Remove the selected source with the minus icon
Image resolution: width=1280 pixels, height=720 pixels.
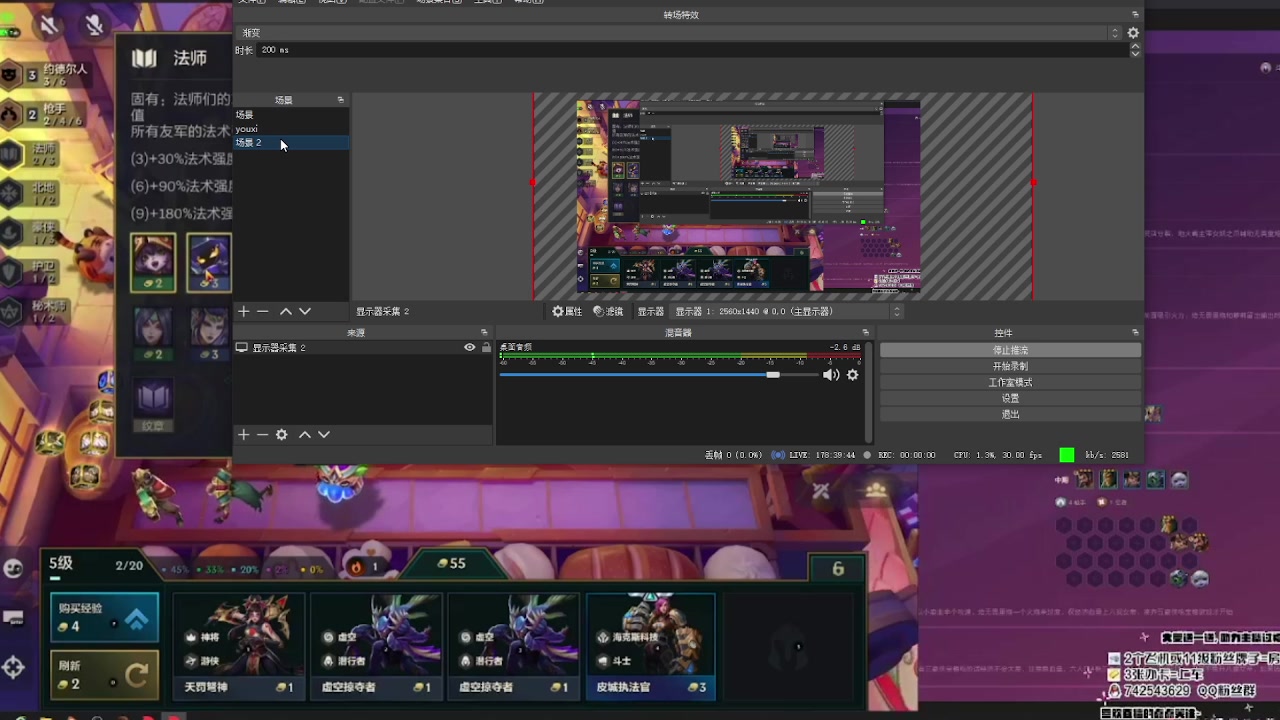click(x=263, y=435)
